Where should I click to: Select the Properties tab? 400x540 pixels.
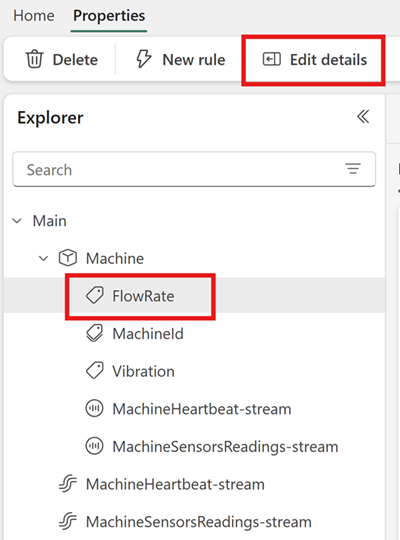click(109, 16)
